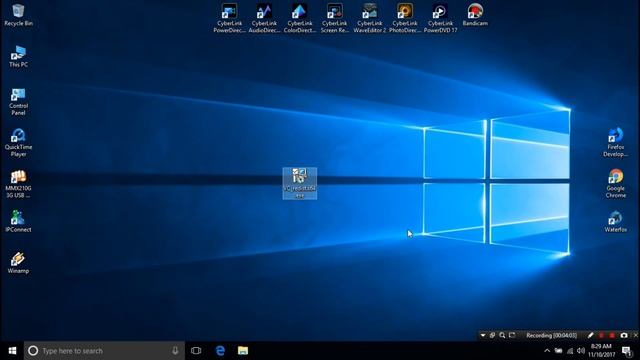Select the vc_redist exe file icon
The height and width of the screenshot is (360, 640).
click(300, 183)
